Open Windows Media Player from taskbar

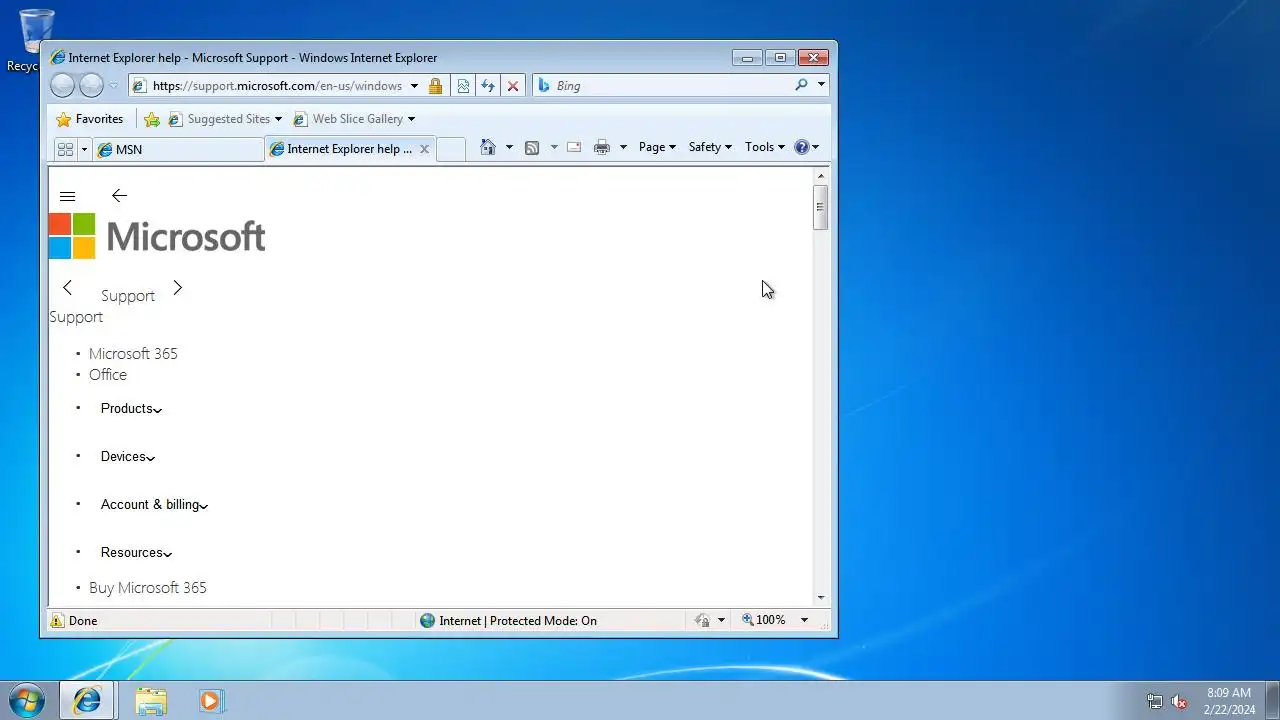210,701
